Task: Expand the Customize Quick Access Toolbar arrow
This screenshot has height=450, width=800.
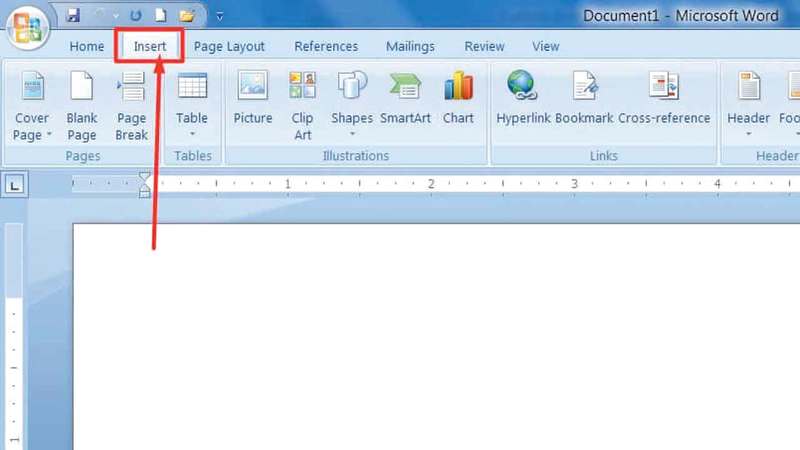Action: click(x=219, y=16)
